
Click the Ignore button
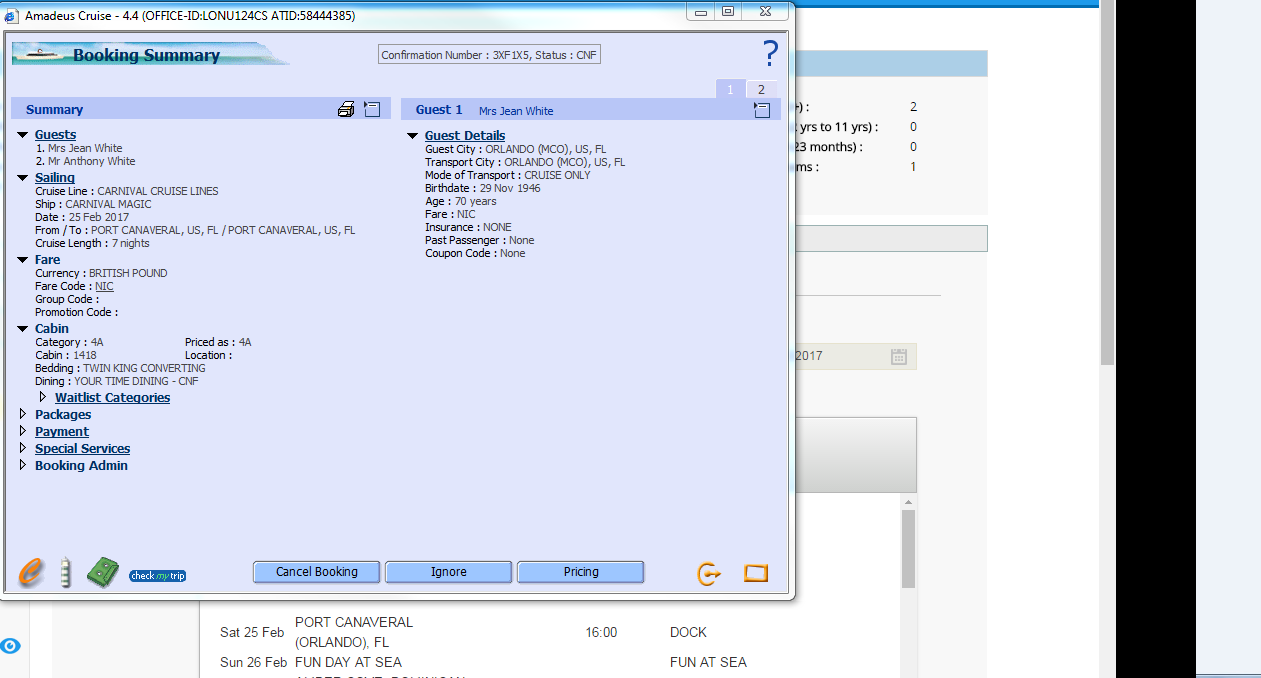449,572
